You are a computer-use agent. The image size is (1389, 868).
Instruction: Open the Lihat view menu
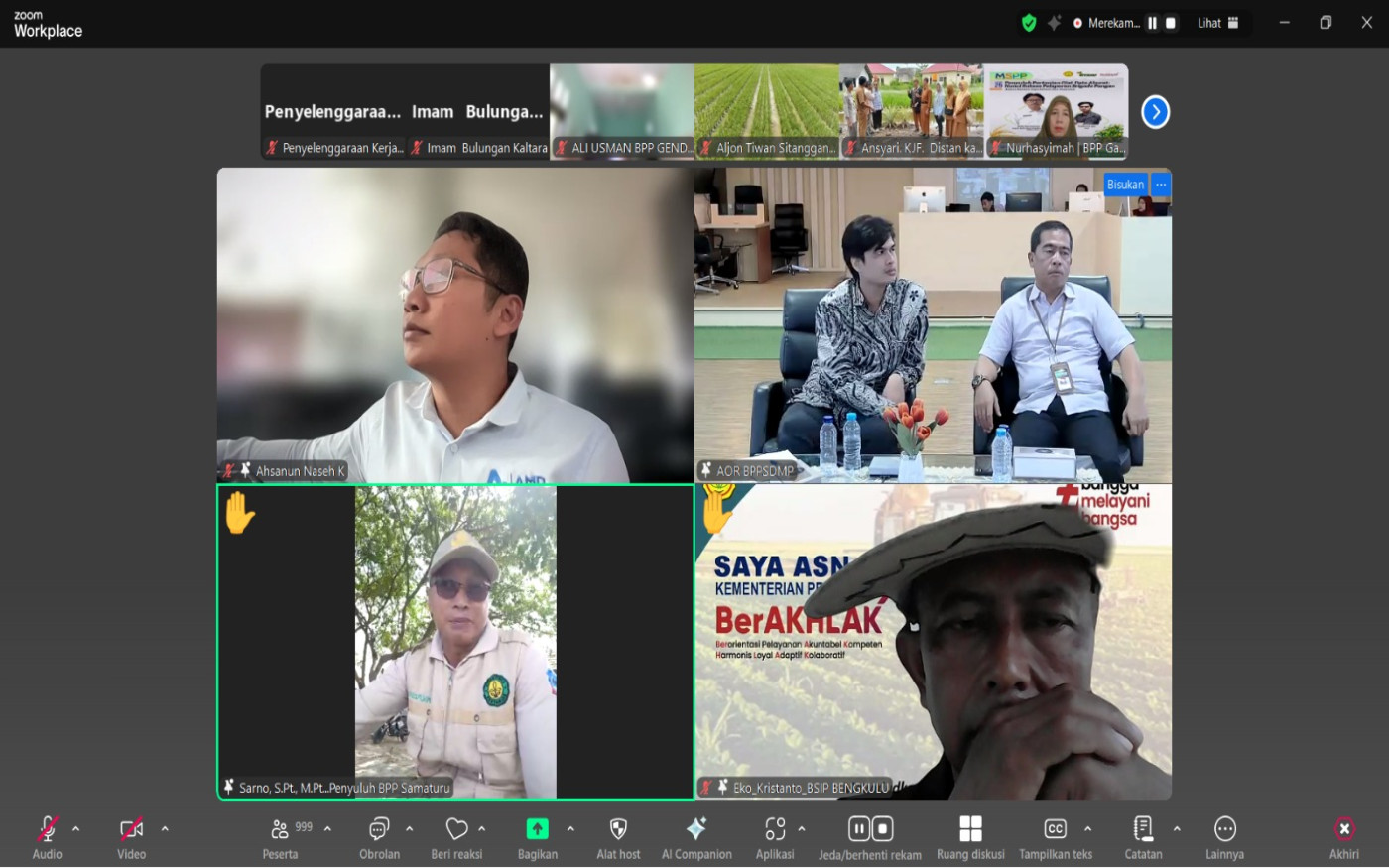[1217, 23]
